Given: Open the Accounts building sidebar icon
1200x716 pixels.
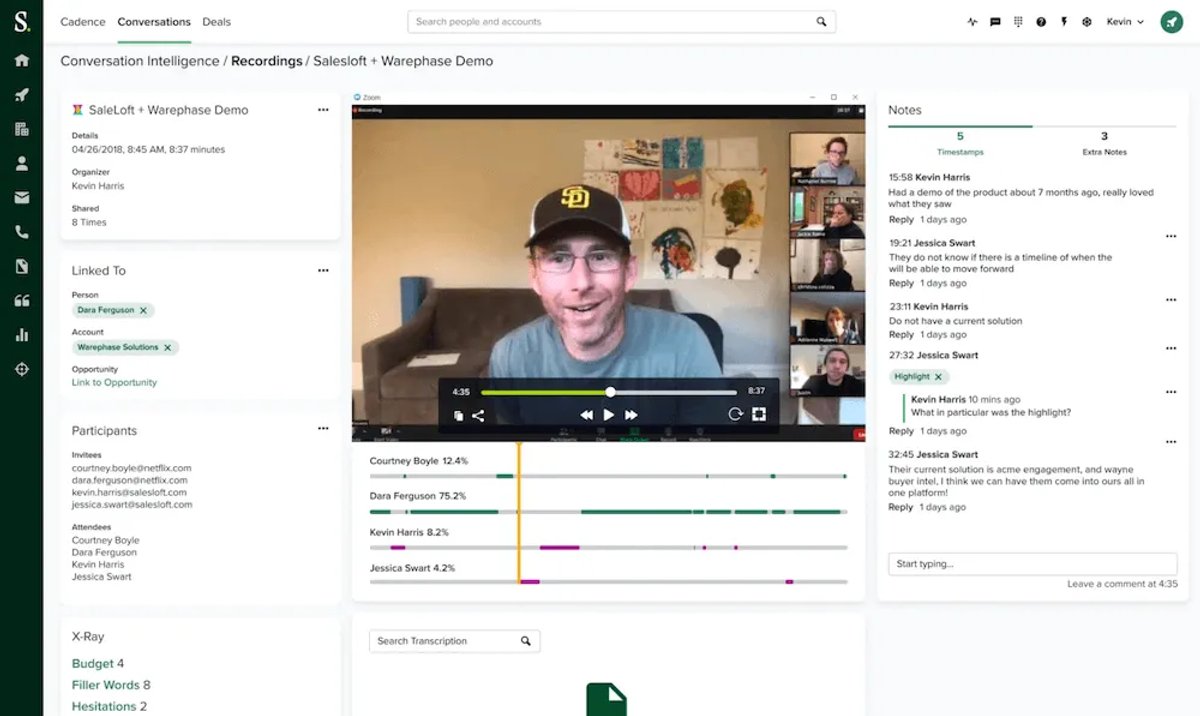Looking at the screenshot, I should [21, 129].
